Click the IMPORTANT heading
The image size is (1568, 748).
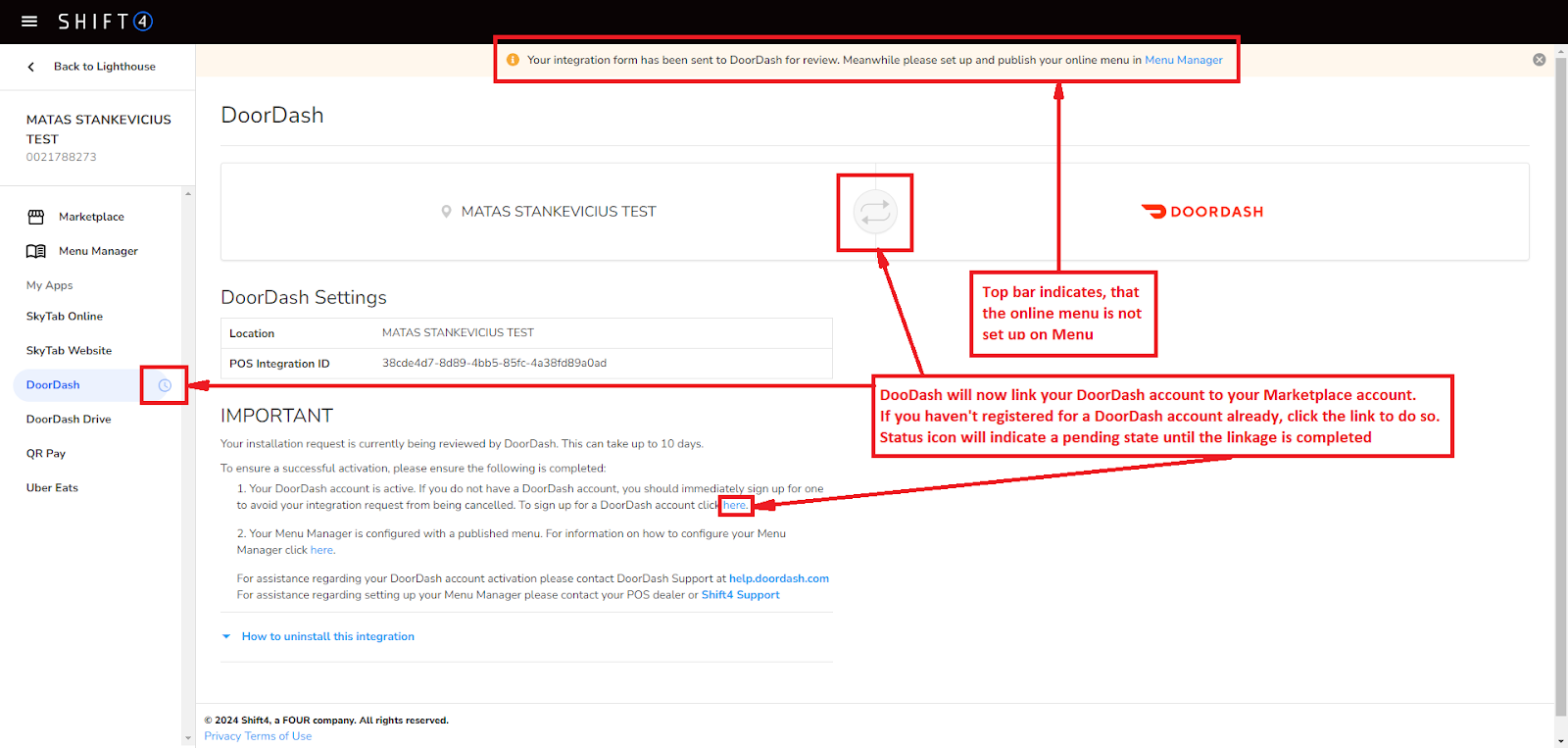coord(277,416)
